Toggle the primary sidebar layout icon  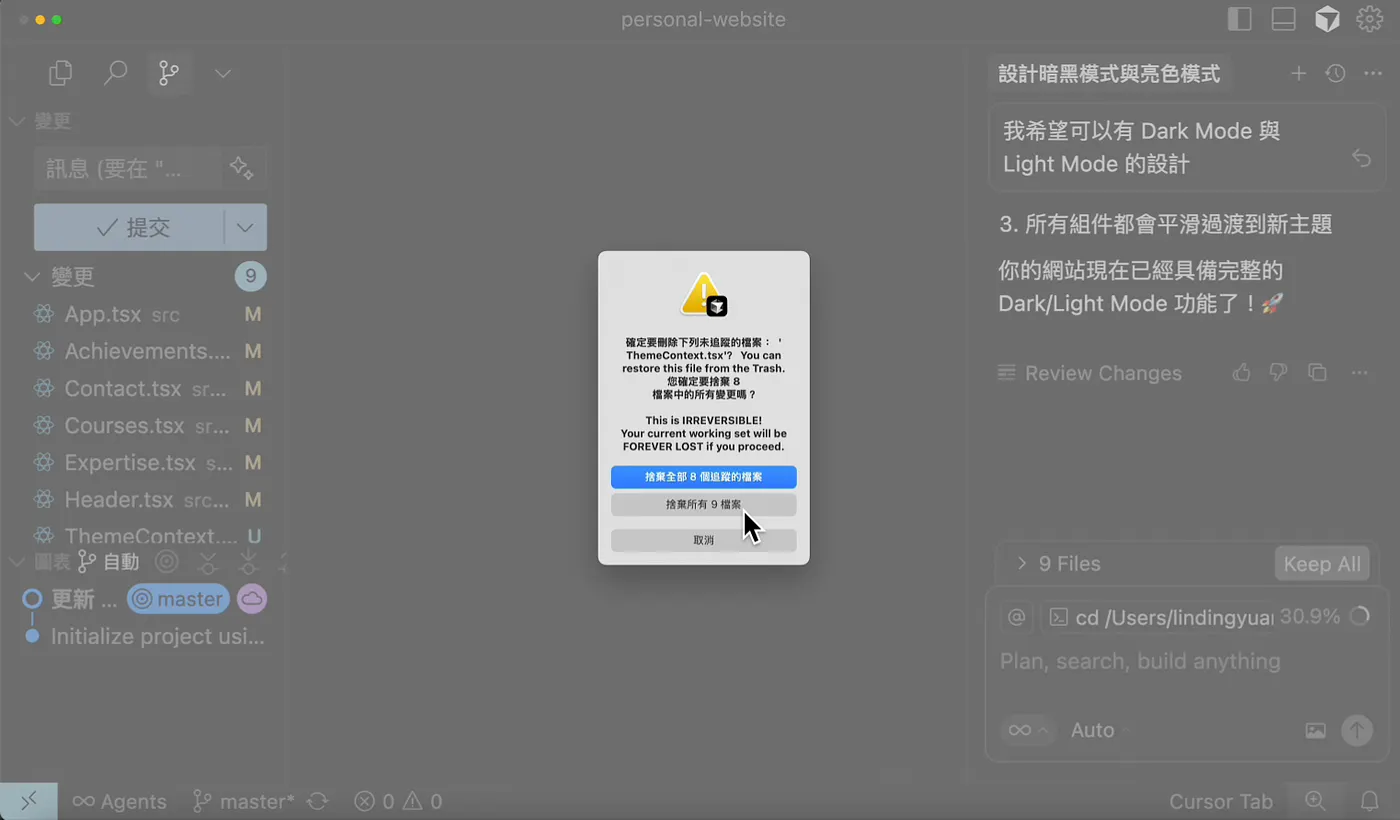pos(1239,19)
